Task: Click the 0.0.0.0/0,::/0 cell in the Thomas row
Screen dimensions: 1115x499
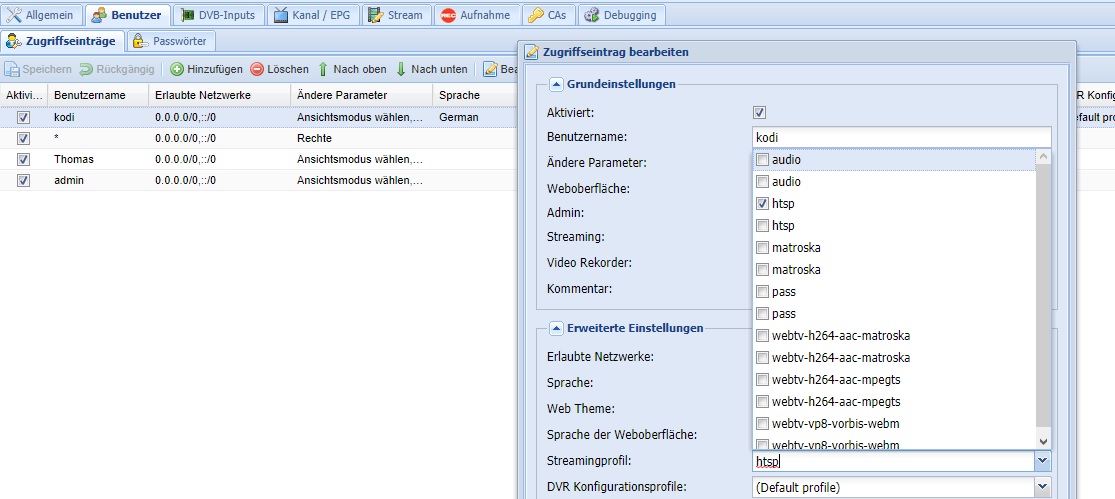Action: tap(220, 159)
